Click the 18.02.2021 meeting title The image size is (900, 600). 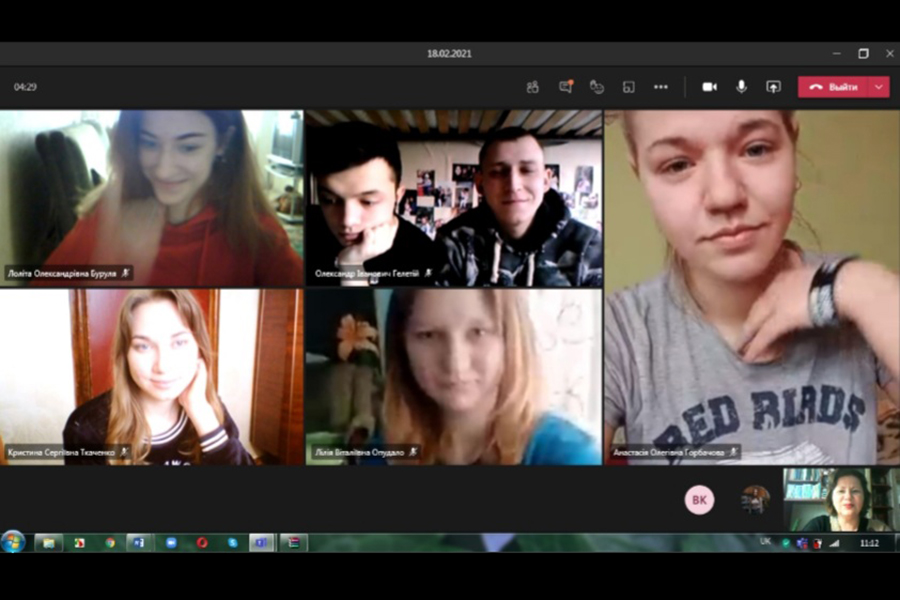pyautogui.click(x=449, y=53)
